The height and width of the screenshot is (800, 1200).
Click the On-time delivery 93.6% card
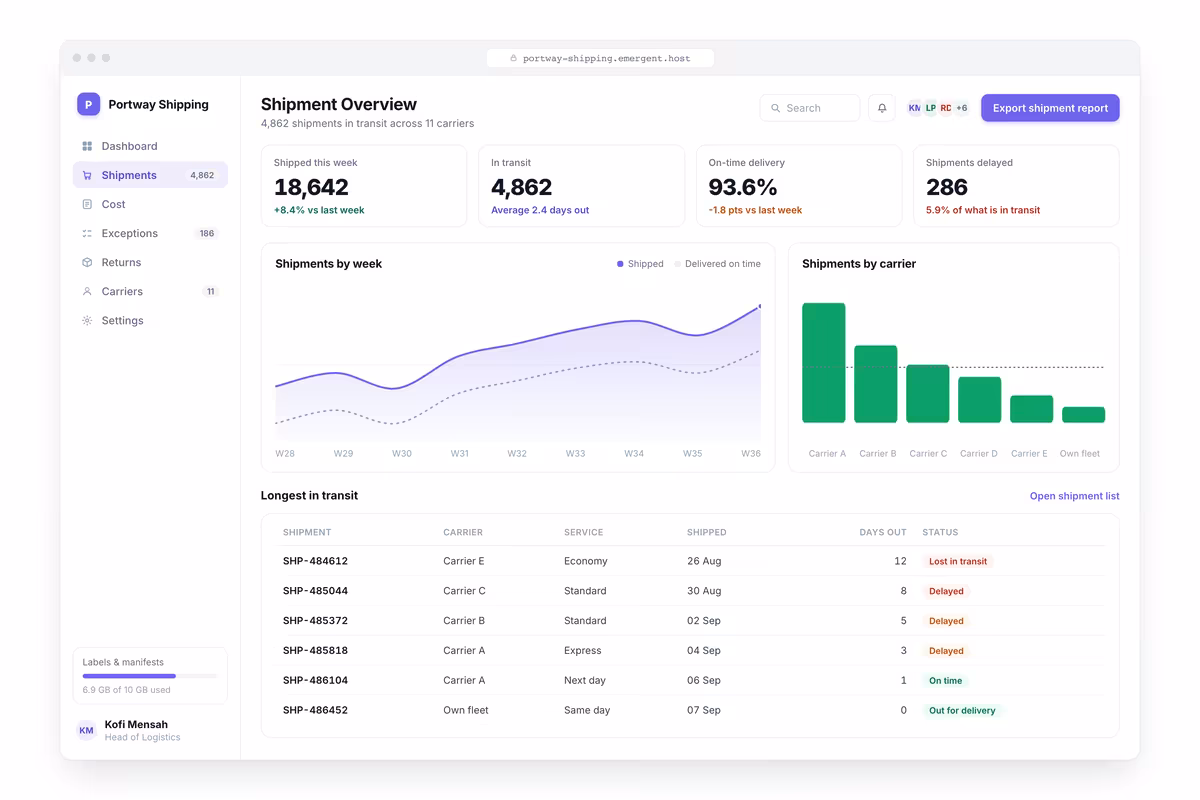799,186
